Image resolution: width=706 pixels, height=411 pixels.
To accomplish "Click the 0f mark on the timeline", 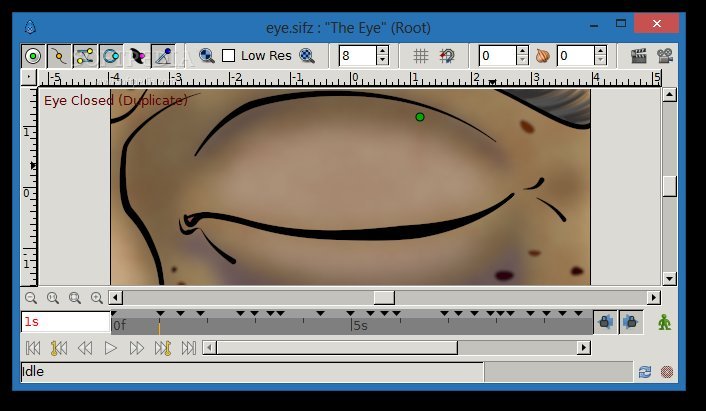I will [x=119, y=325].
